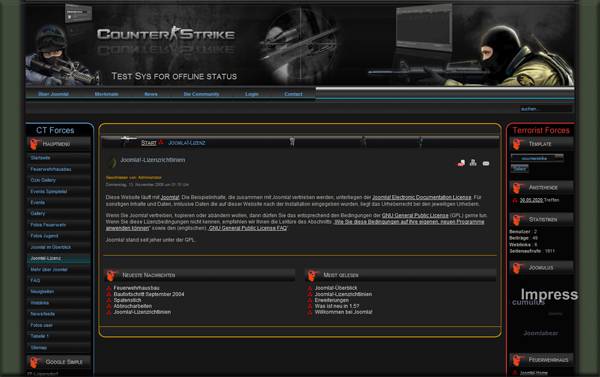Open the template selection dropdown
Screen dimensions: 600x377
tap(537, 158)
